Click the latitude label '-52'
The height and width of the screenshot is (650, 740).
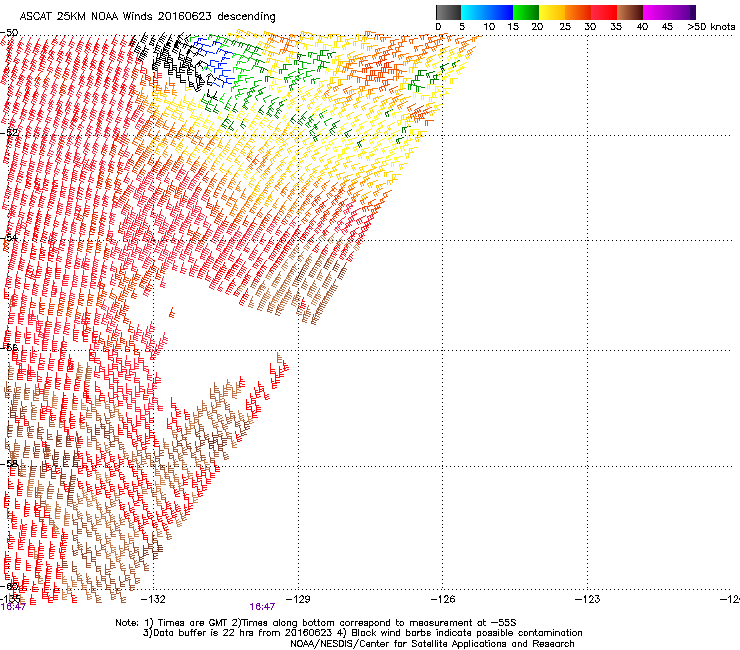click(10, 133)
